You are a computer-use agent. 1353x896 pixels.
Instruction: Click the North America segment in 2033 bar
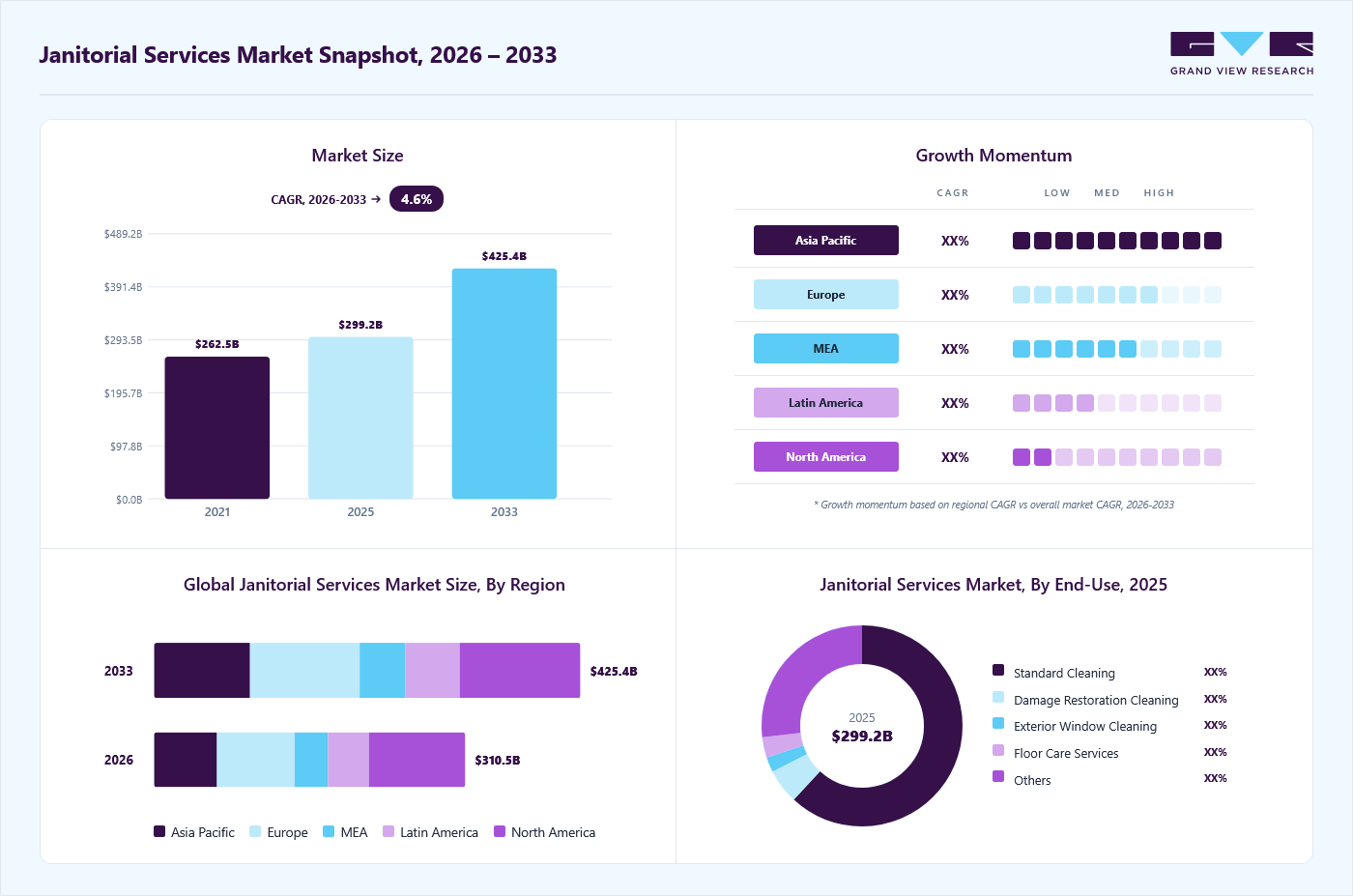tap(520, 671)
